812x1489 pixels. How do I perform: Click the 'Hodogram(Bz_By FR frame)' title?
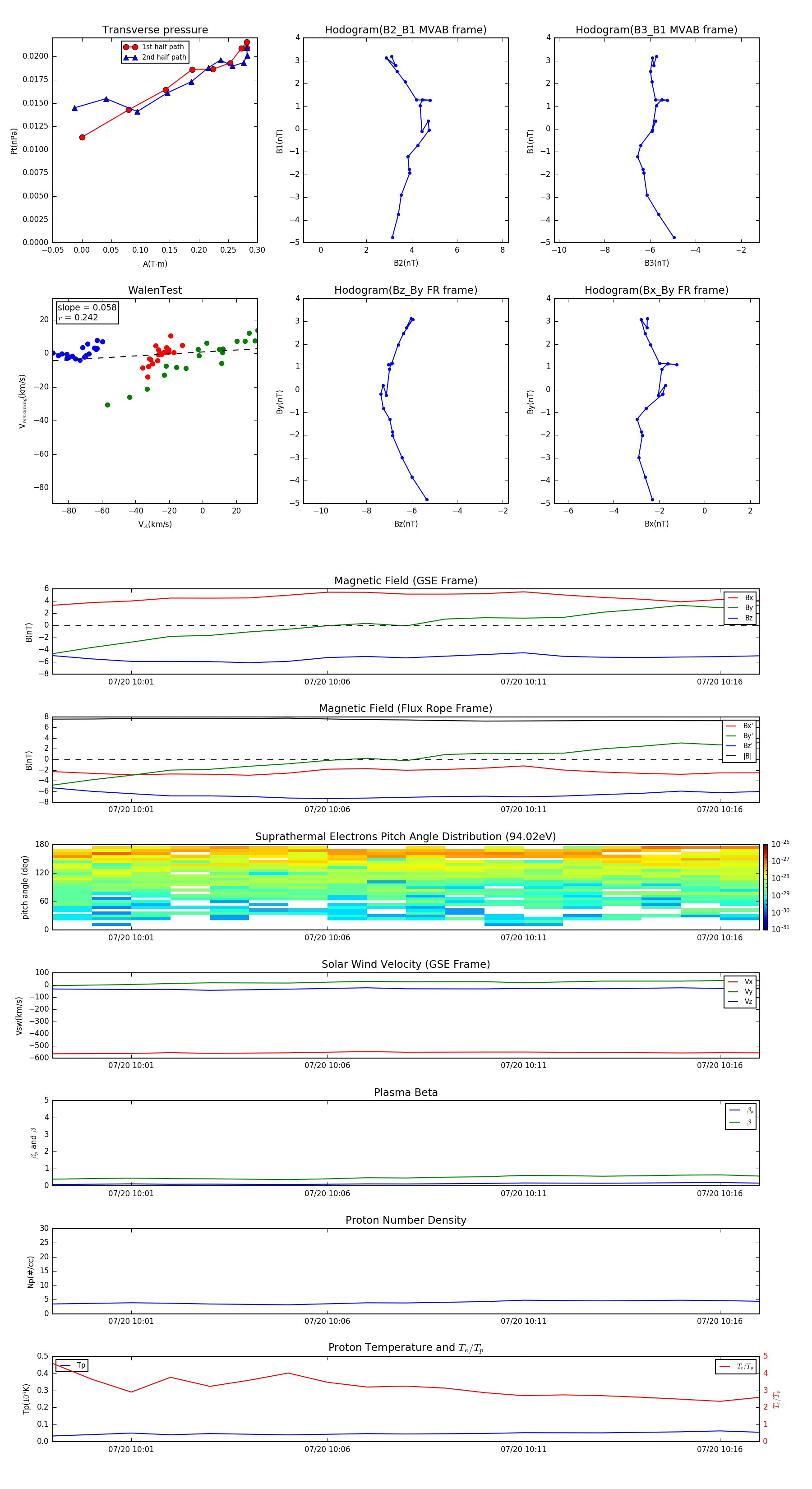(406, 290)
